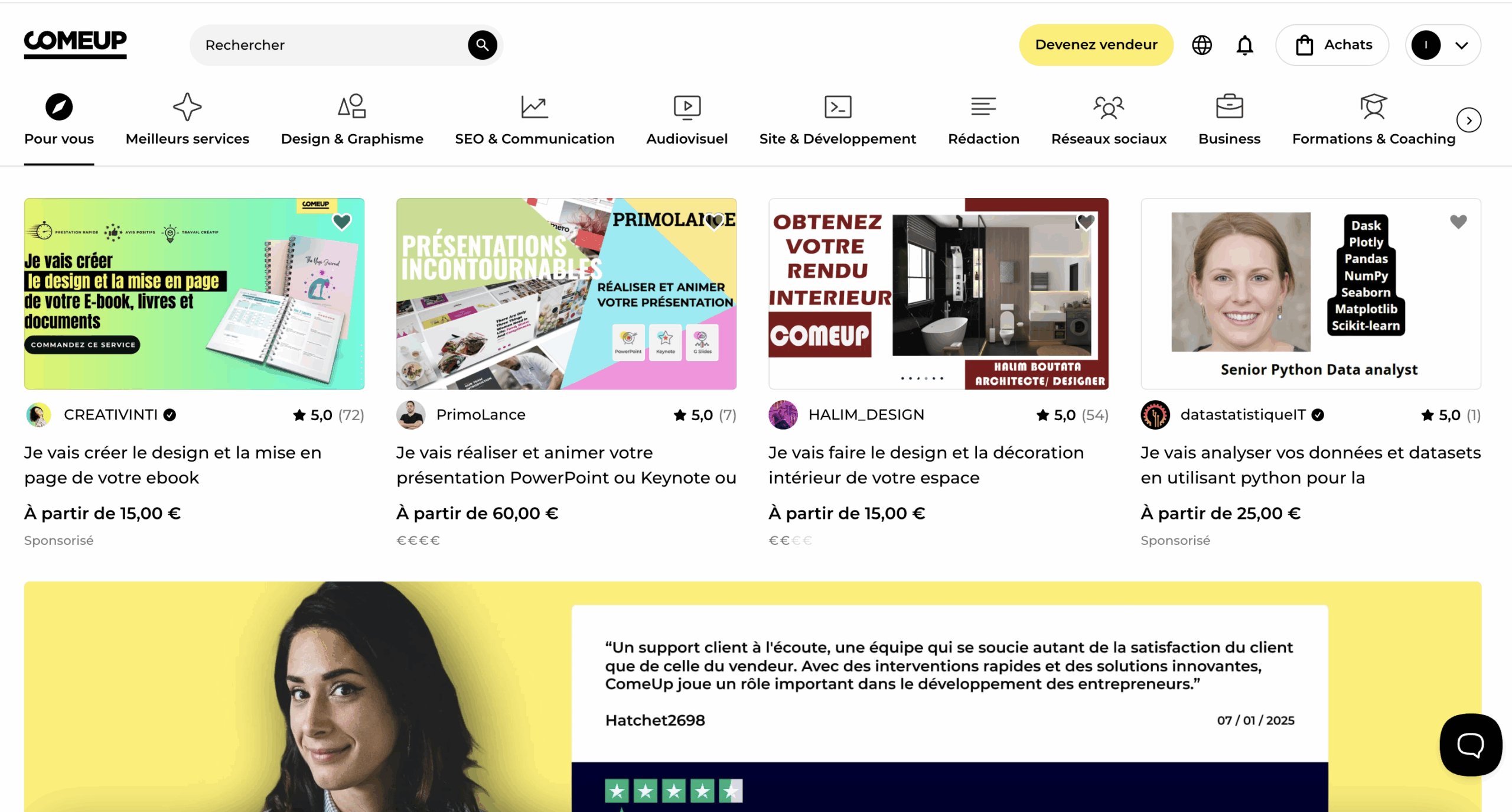Open 'Je vais créer le design' service title

coord(173,465)
